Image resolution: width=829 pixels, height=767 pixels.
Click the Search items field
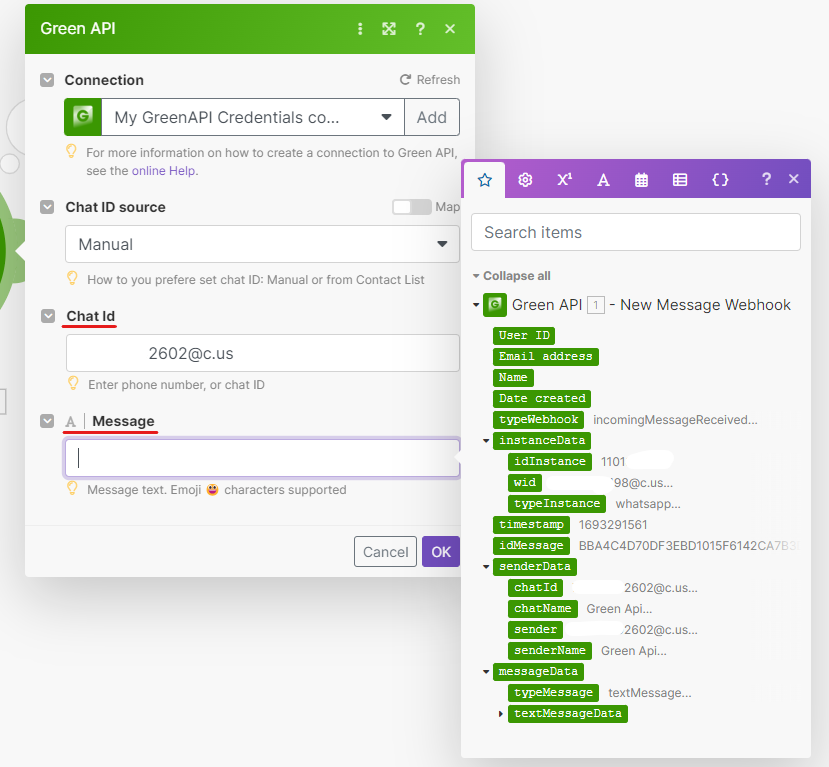click(635, 232)
